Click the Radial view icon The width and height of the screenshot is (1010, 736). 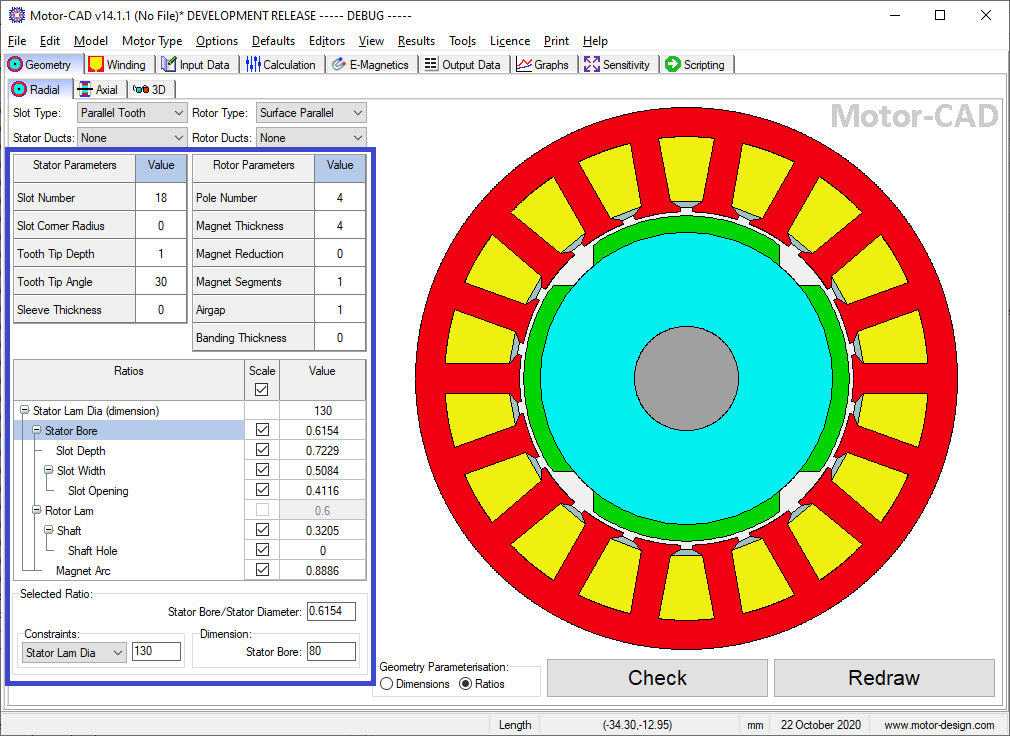coord(19,90)
